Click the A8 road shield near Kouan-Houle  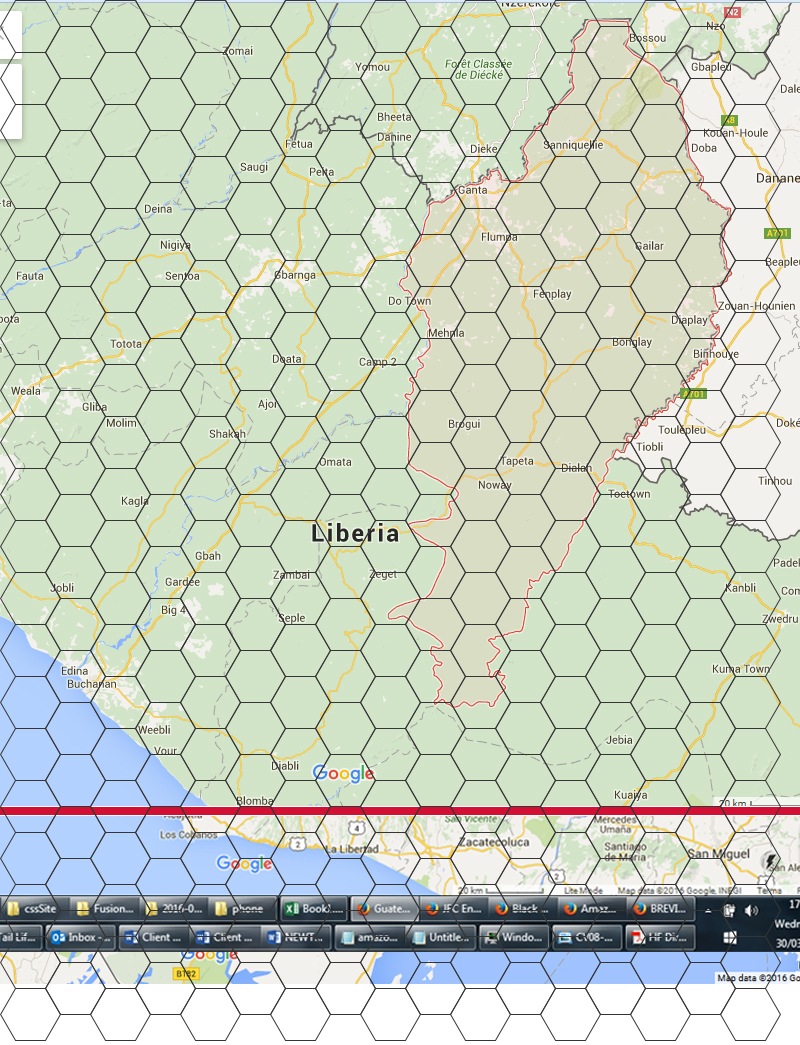[x=729, y=120]
